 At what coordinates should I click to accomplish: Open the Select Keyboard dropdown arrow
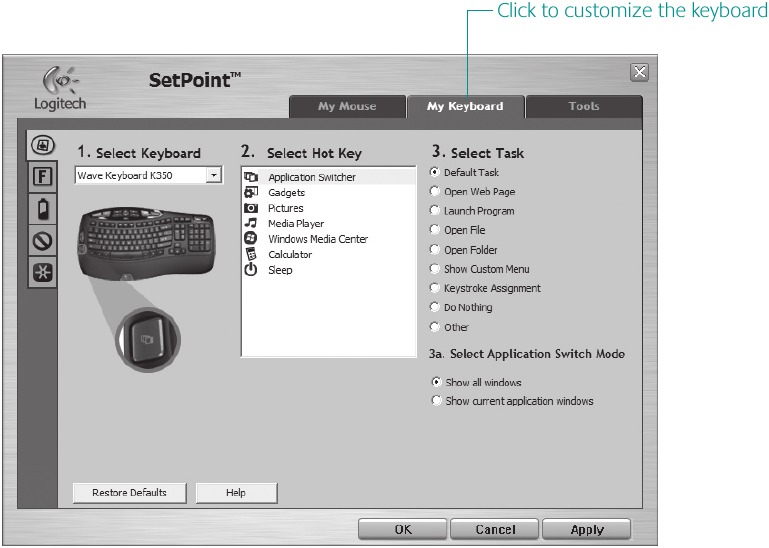(214, 175)
